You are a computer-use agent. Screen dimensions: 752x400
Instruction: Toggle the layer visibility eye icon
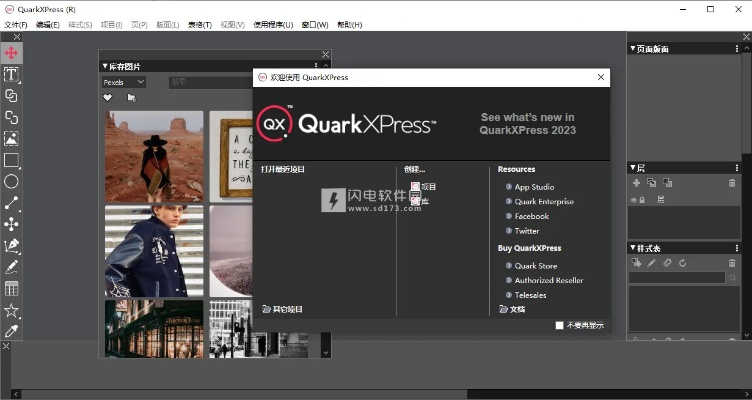click(633, 200)
